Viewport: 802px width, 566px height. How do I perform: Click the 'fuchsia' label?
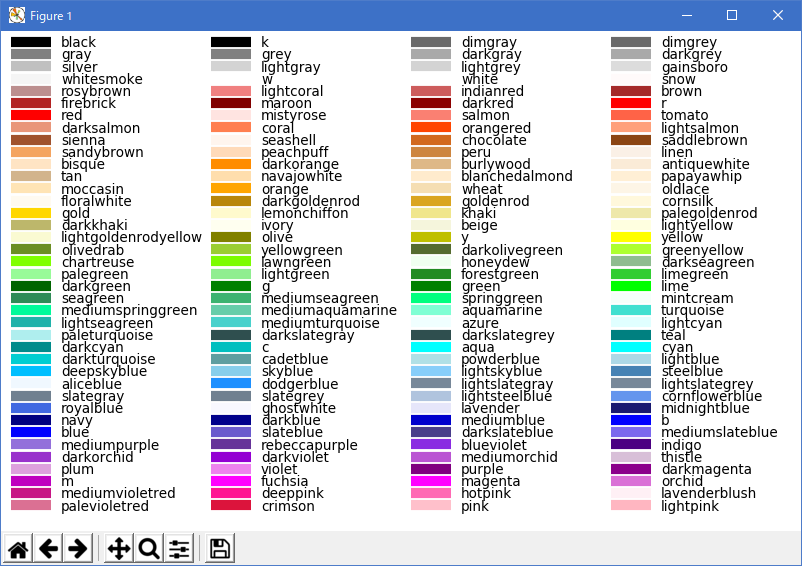[x=284, y=482]
